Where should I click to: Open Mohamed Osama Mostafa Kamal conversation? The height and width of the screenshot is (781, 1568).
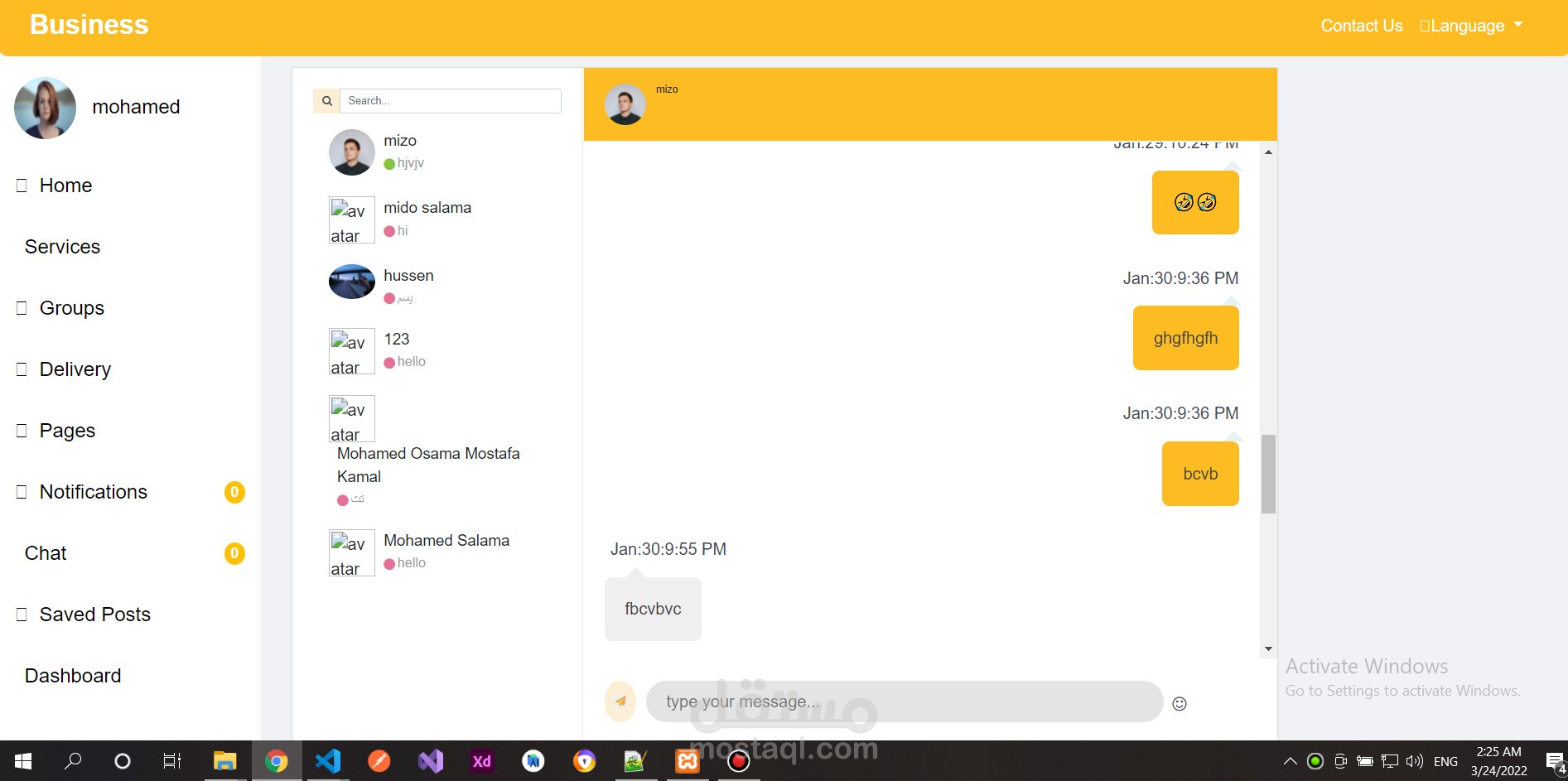(437, 451)
